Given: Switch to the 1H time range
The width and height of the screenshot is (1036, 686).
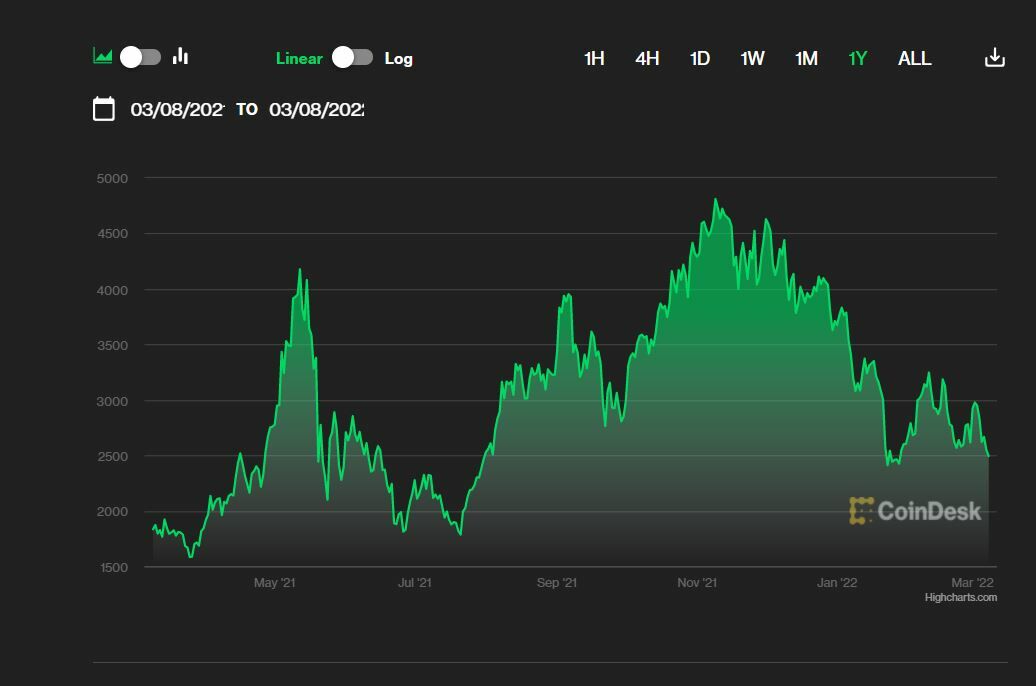Looking at the screenshot, I should (594, 58).
